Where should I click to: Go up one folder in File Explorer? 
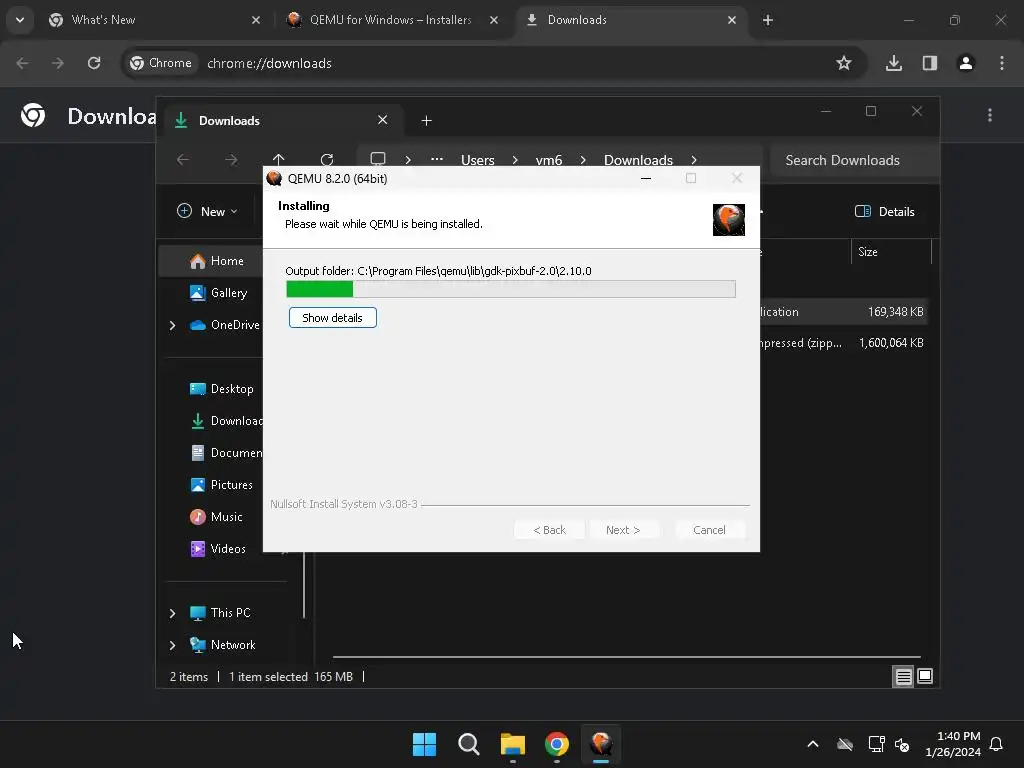tap(279, 160)
